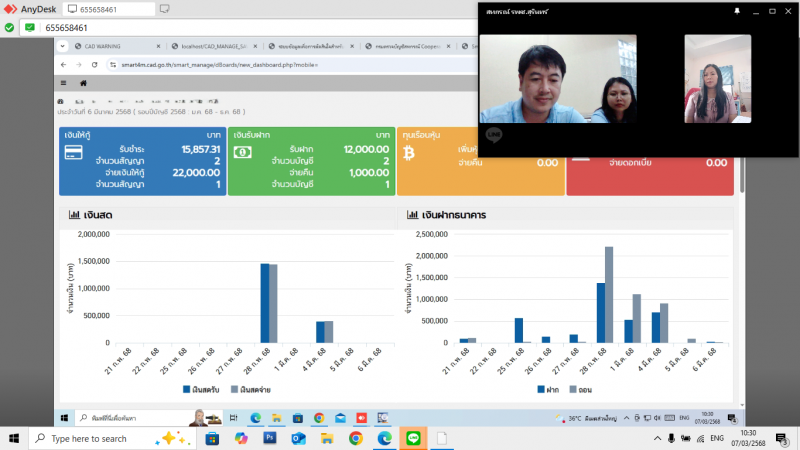This screenshot has width=800, height=450.
Task: Open File Explorer on local taskbar
Action: point(327,439)
